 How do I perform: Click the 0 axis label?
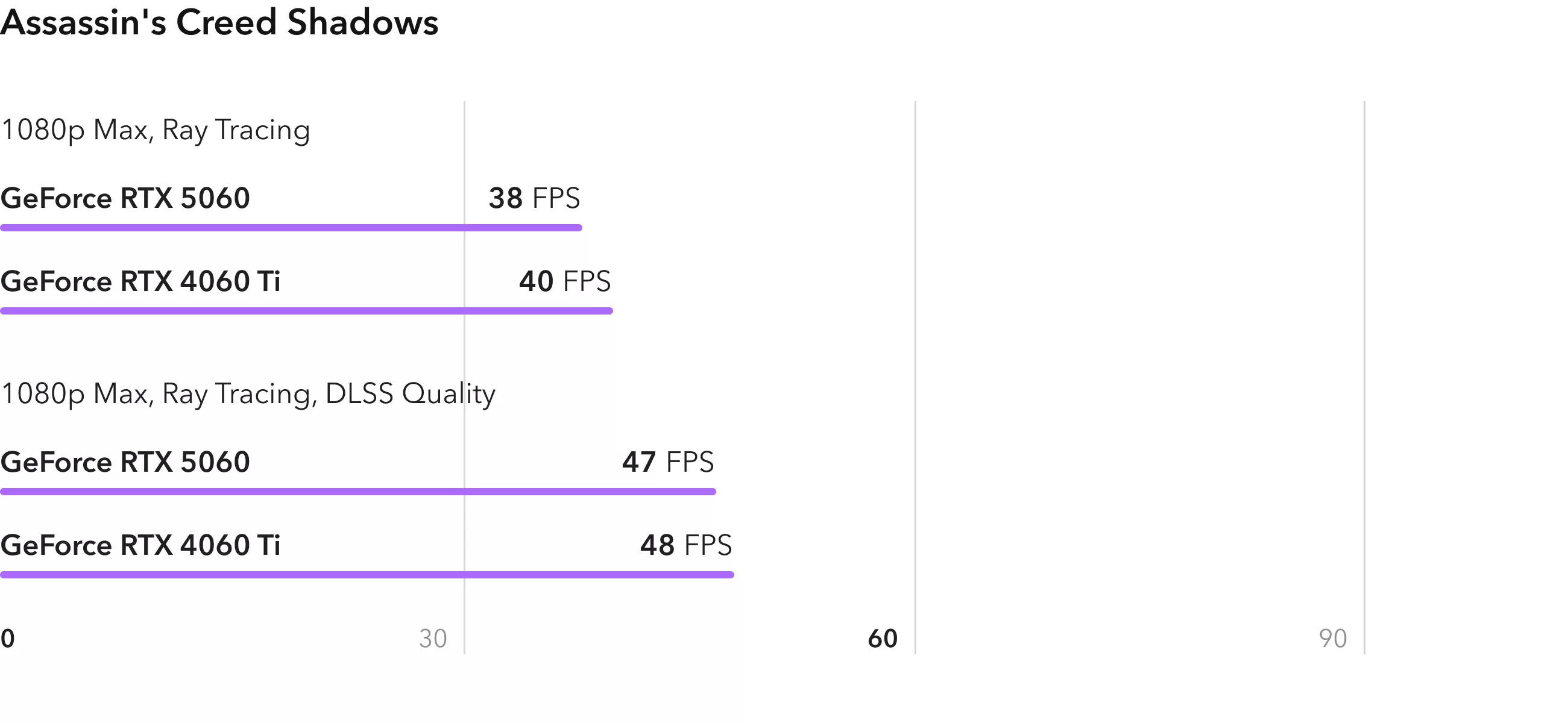tap(8, 639)
